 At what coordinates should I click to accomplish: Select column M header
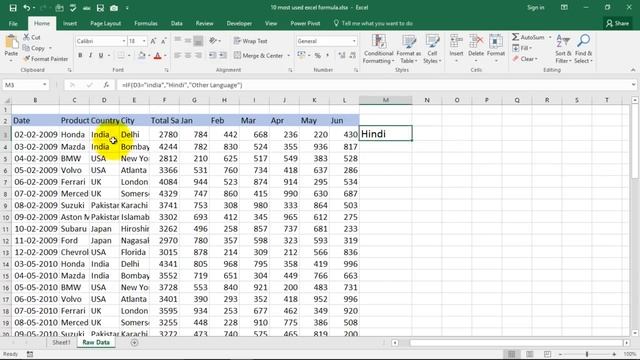[x=385, y=100]
